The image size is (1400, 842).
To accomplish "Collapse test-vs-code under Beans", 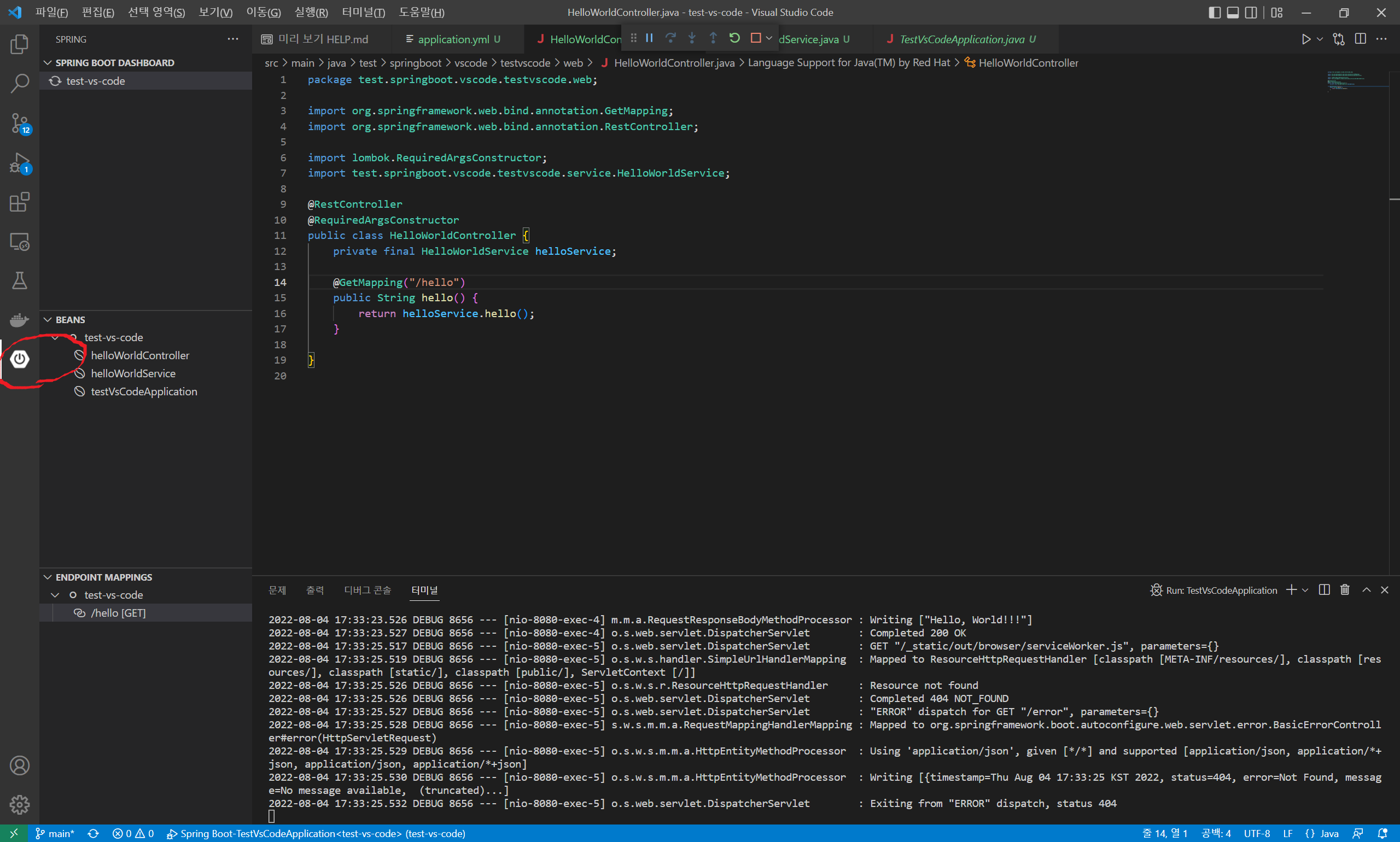I will pos(55,337).
